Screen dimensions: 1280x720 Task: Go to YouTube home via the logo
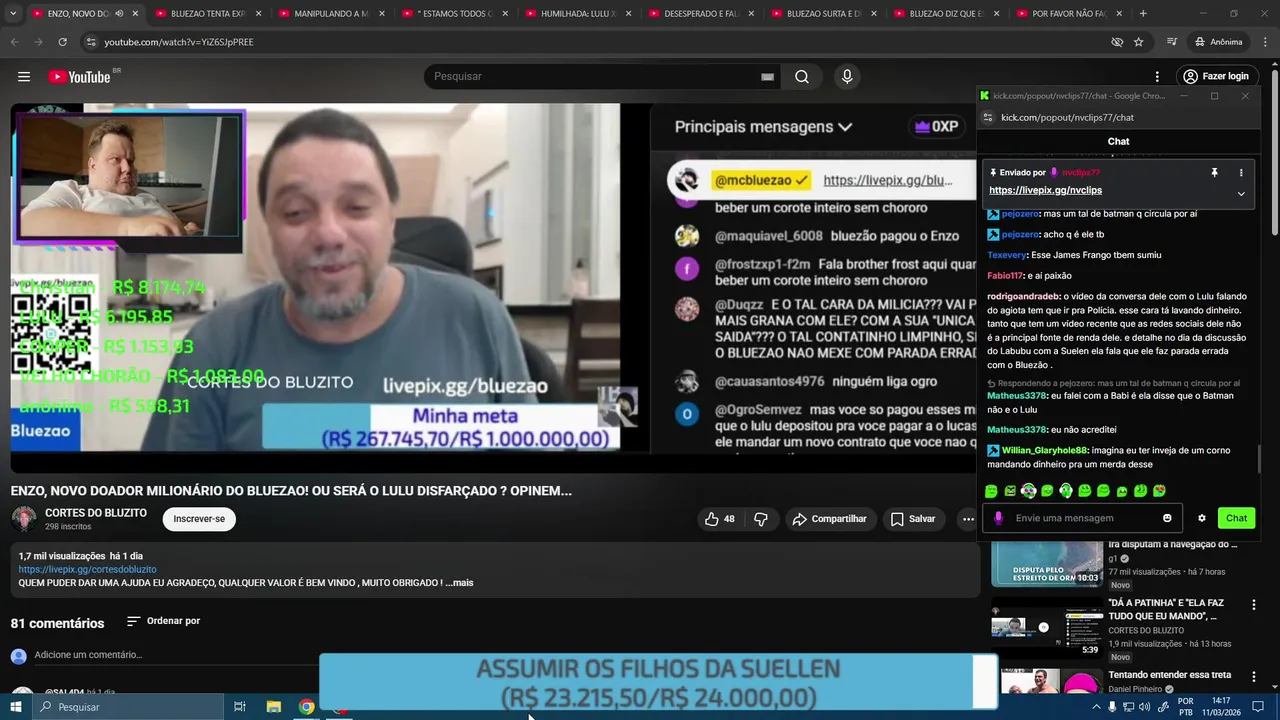pos(79,77)
